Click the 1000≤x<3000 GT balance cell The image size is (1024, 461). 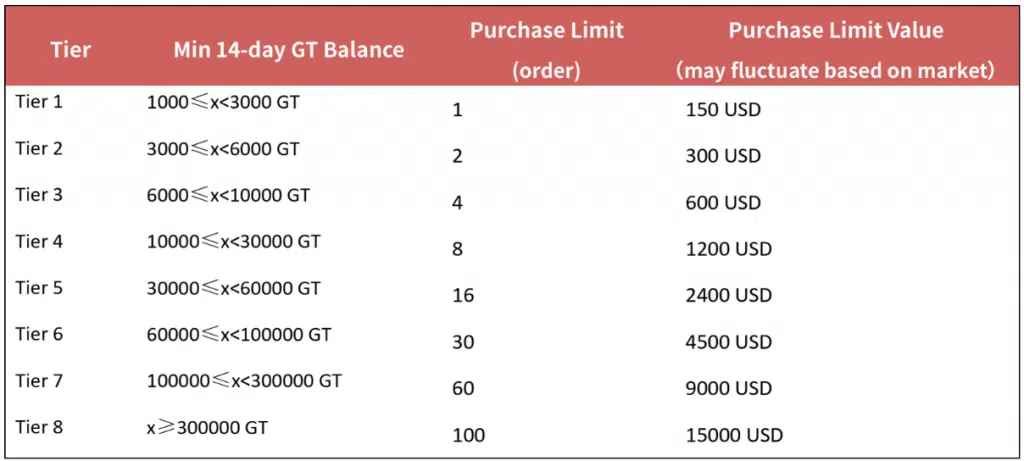pyautogui.click(x=223, y=103)
